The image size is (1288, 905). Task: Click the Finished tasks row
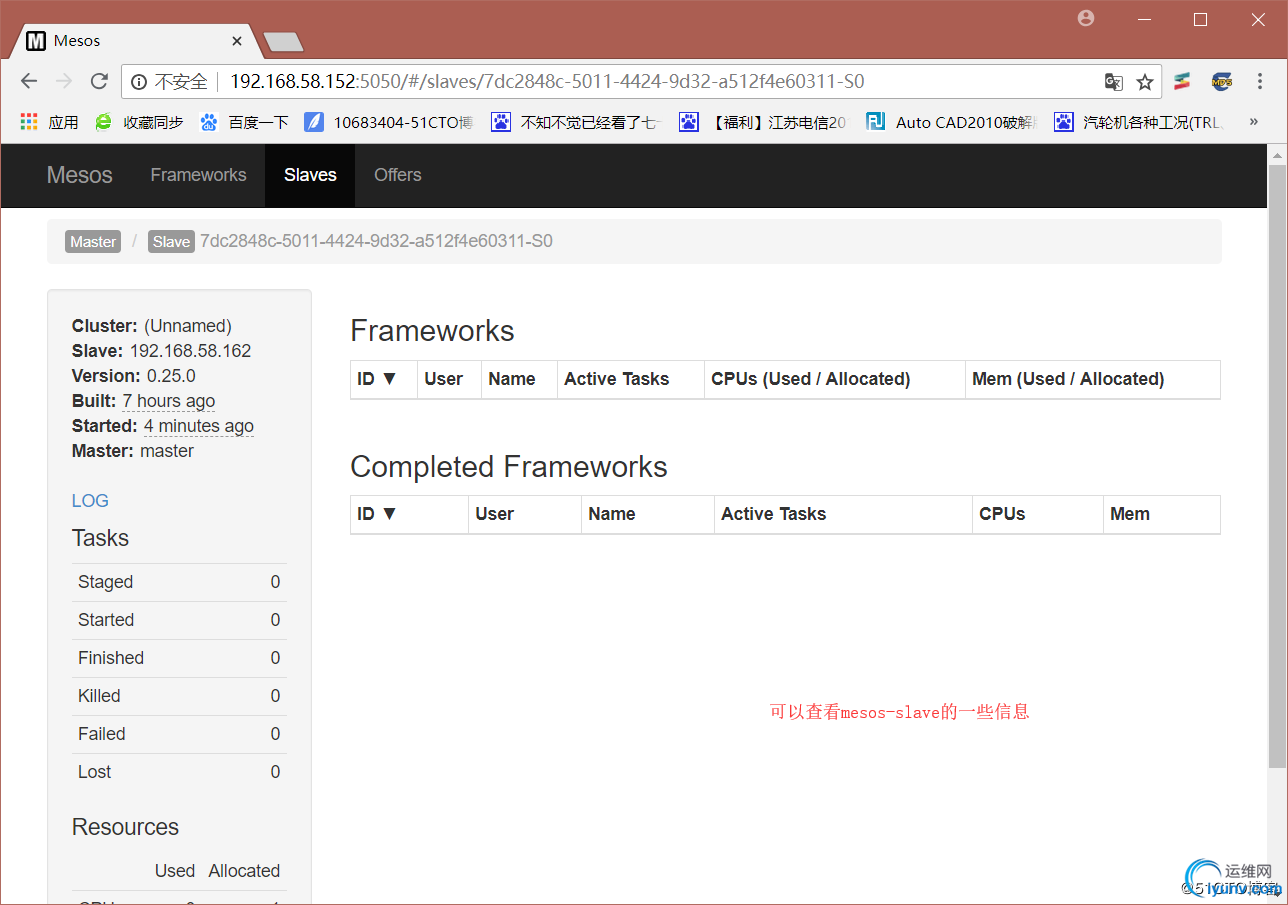[179, 658]
